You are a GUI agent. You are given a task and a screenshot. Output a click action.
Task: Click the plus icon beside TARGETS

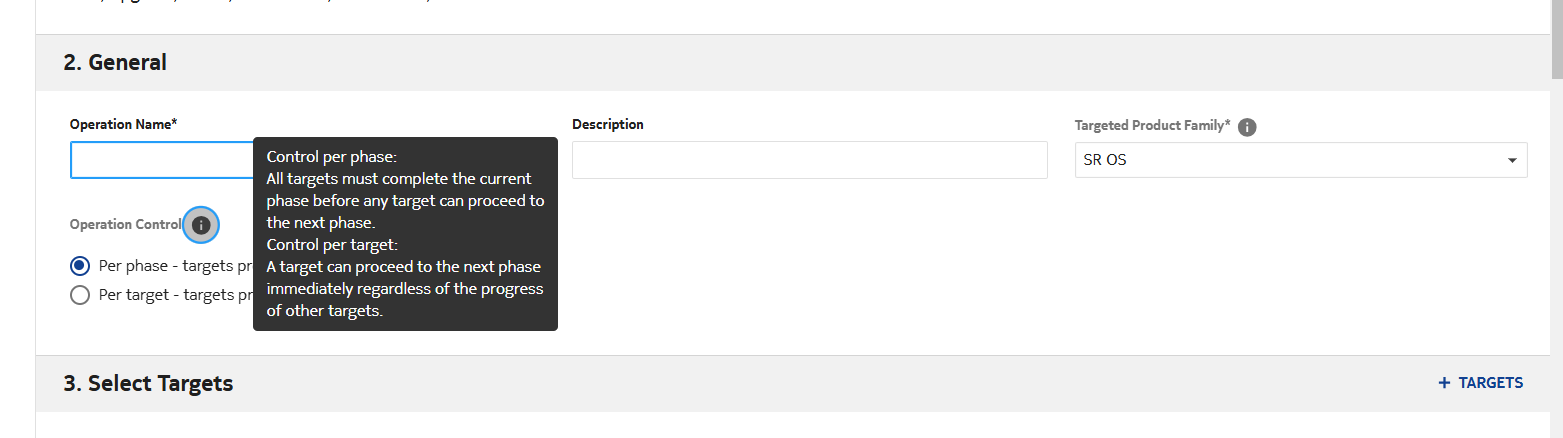tap(1443, 383)
